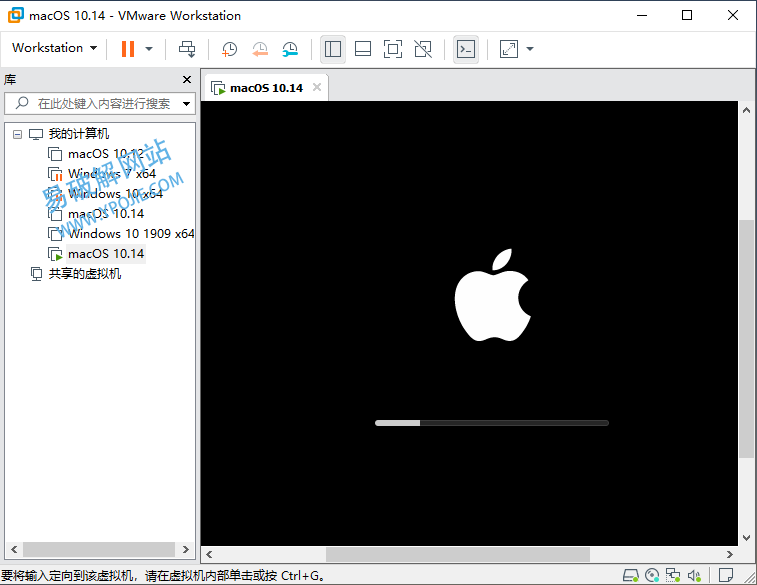Toggle the thumbnail bar view

pyautogui.click(x=363, y=49)
